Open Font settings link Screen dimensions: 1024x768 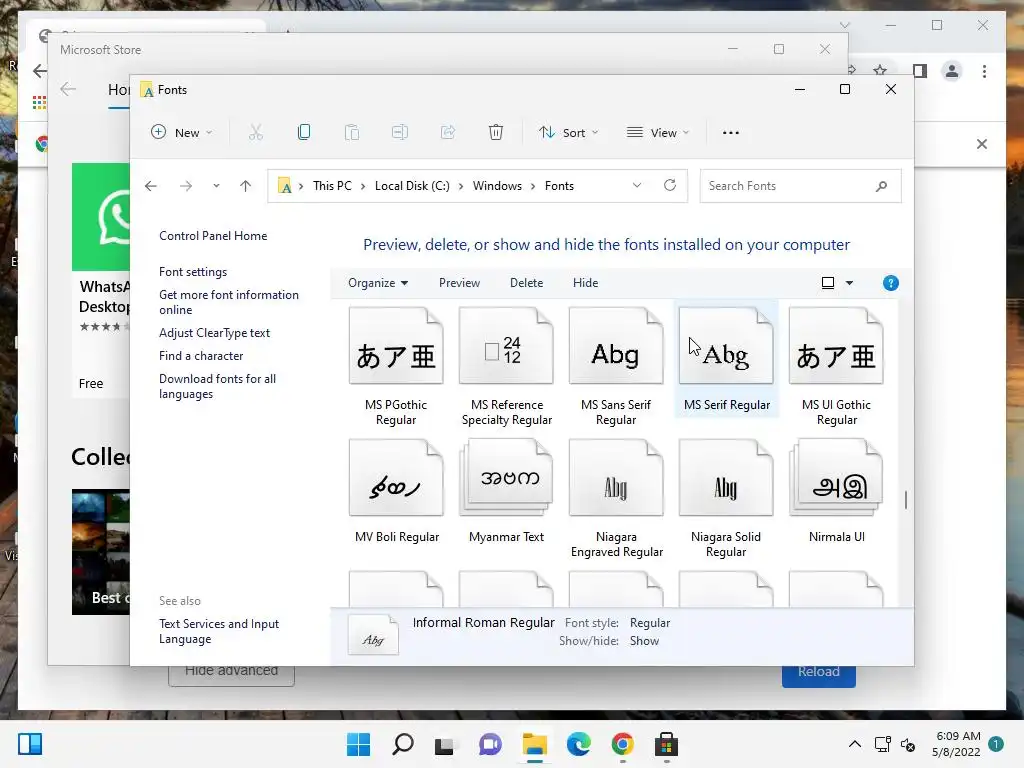coord(193,272)
